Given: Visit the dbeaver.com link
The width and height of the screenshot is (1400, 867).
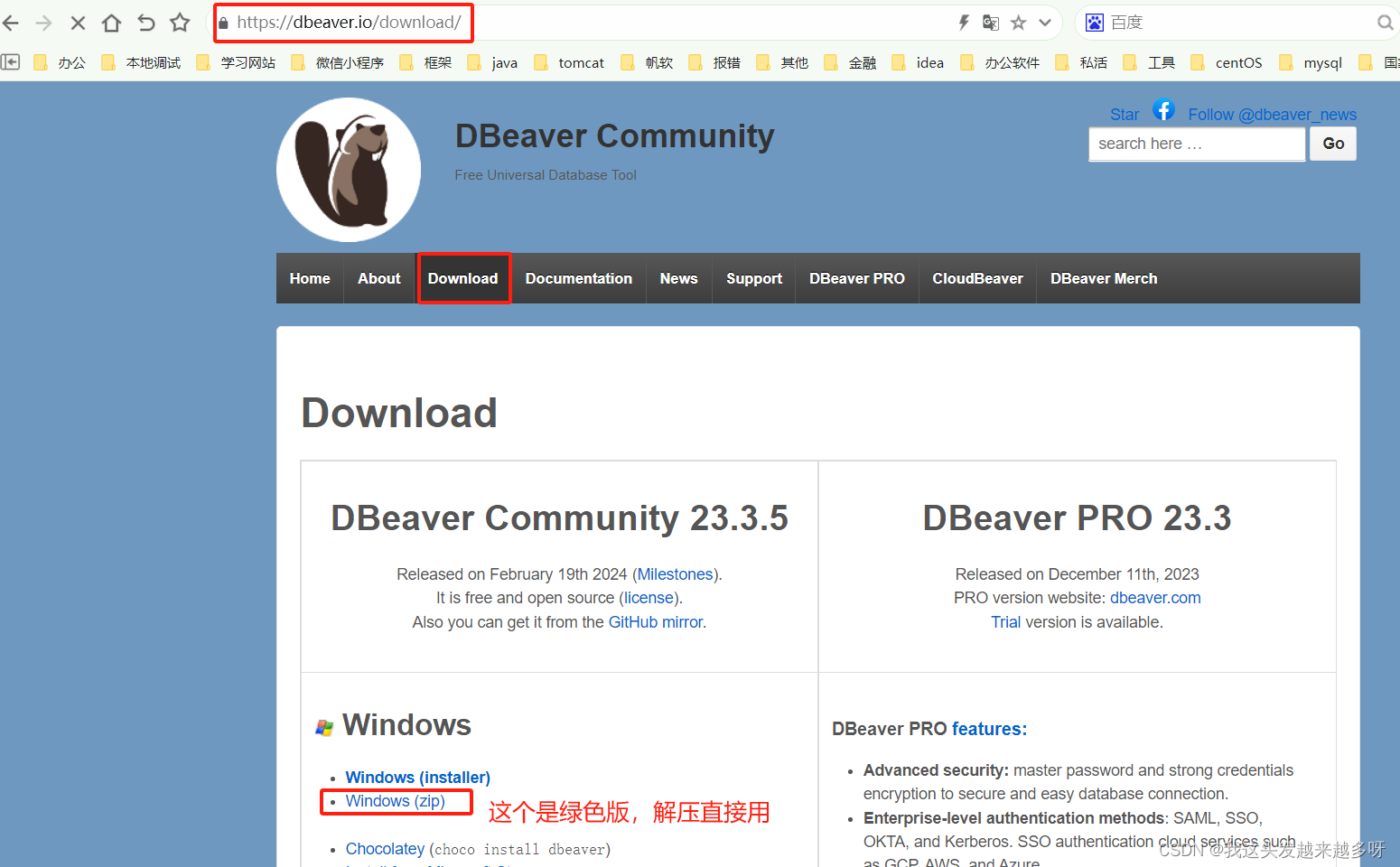Looking at the screenshot, I should 1155,598.
